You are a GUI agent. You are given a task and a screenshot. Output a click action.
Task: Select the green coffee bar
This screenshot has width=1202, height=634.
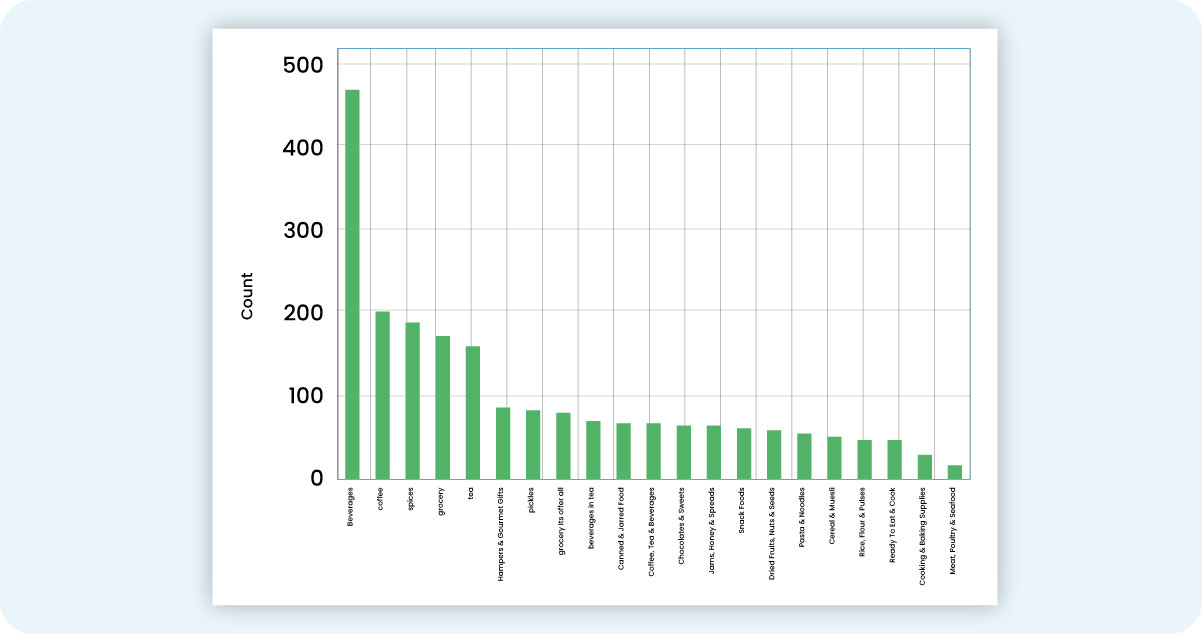point(382,395)
